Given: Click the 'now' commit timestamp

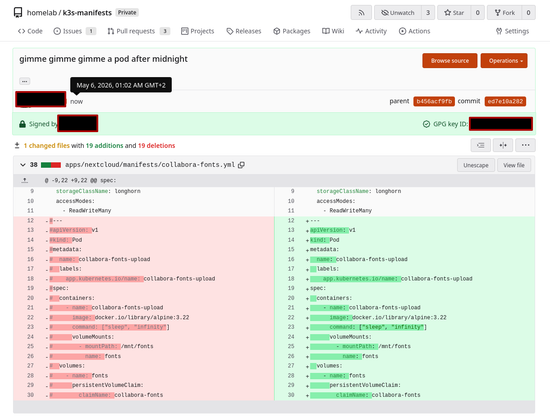Looking at the screenshot, I should click(76, 101).
